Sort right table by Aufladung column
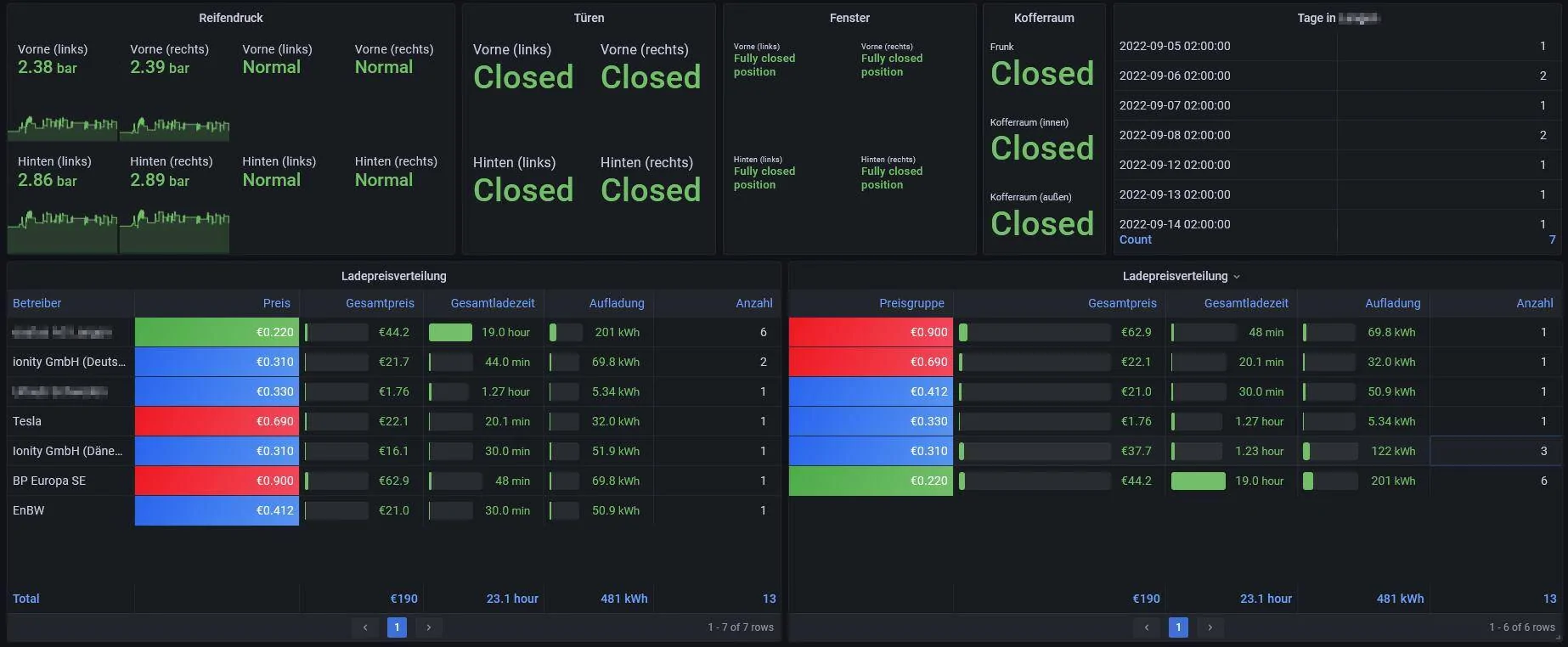The width and height of the screenshot is (1568, 647). pos(1392,303)
